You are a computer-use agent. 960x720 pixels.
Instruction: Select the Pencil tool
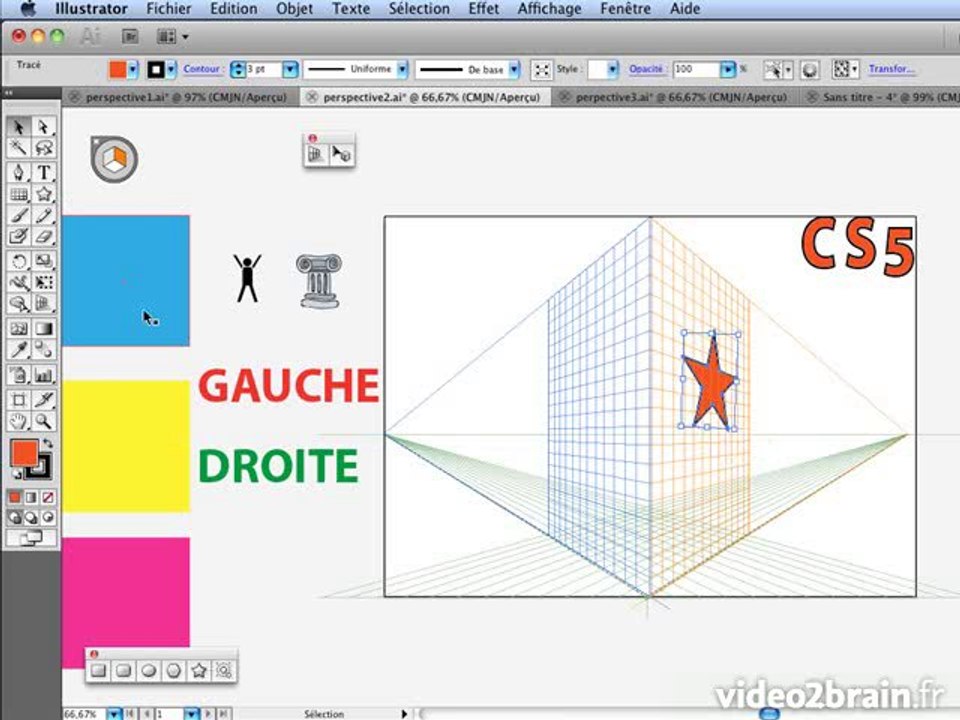(x=43, y=216)
